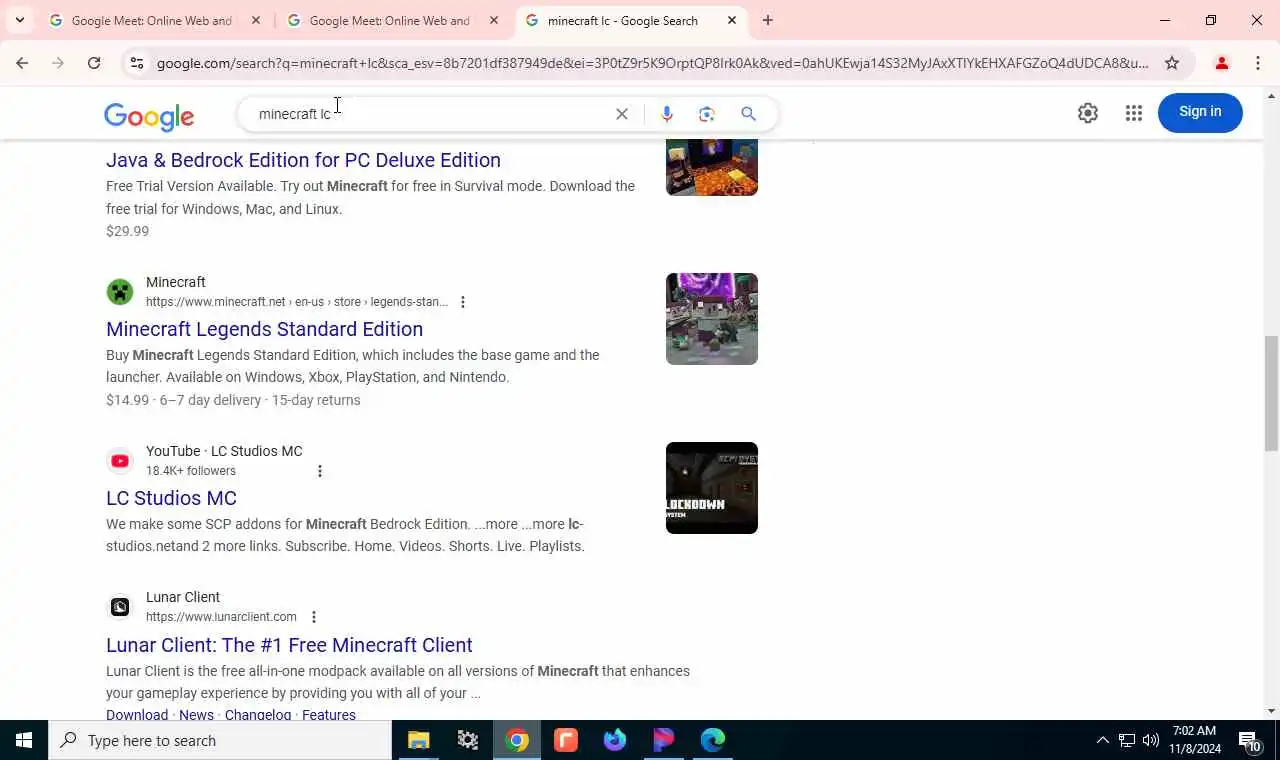Image resolution: width=1280 pixels, height=760 pixels.
Task: Open LC Studios Lockdown thumbnail
Action: point(712,488)
